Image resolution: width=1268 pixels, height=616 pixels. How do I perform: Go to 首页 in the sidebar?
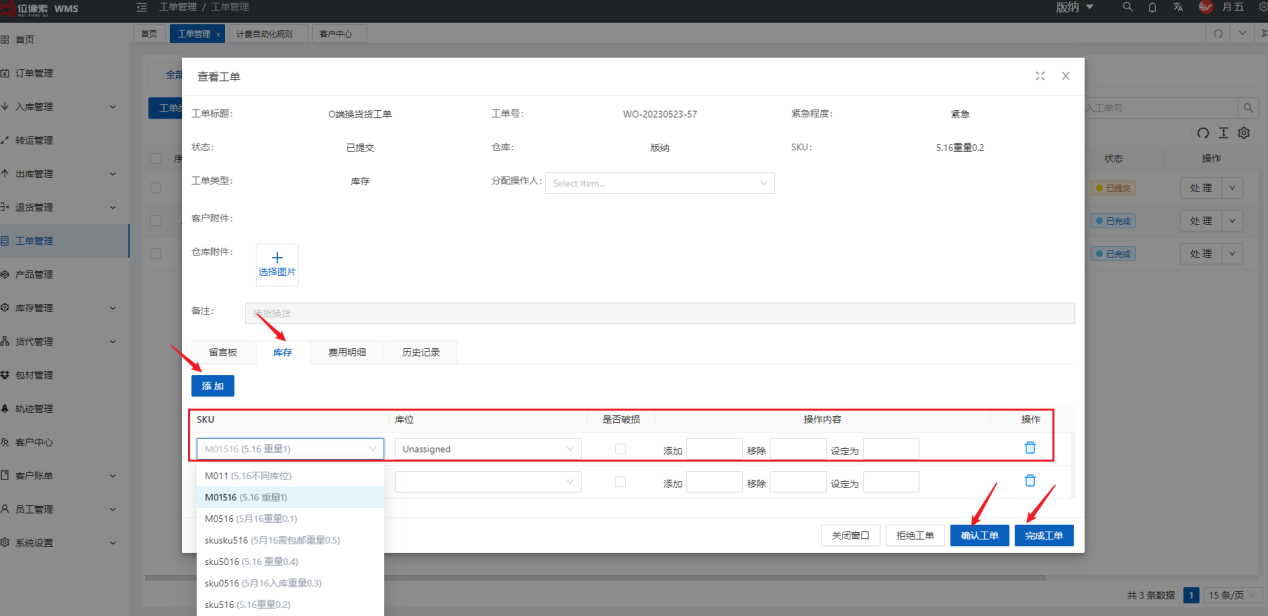pyautogui.click(x=24, y=39)
